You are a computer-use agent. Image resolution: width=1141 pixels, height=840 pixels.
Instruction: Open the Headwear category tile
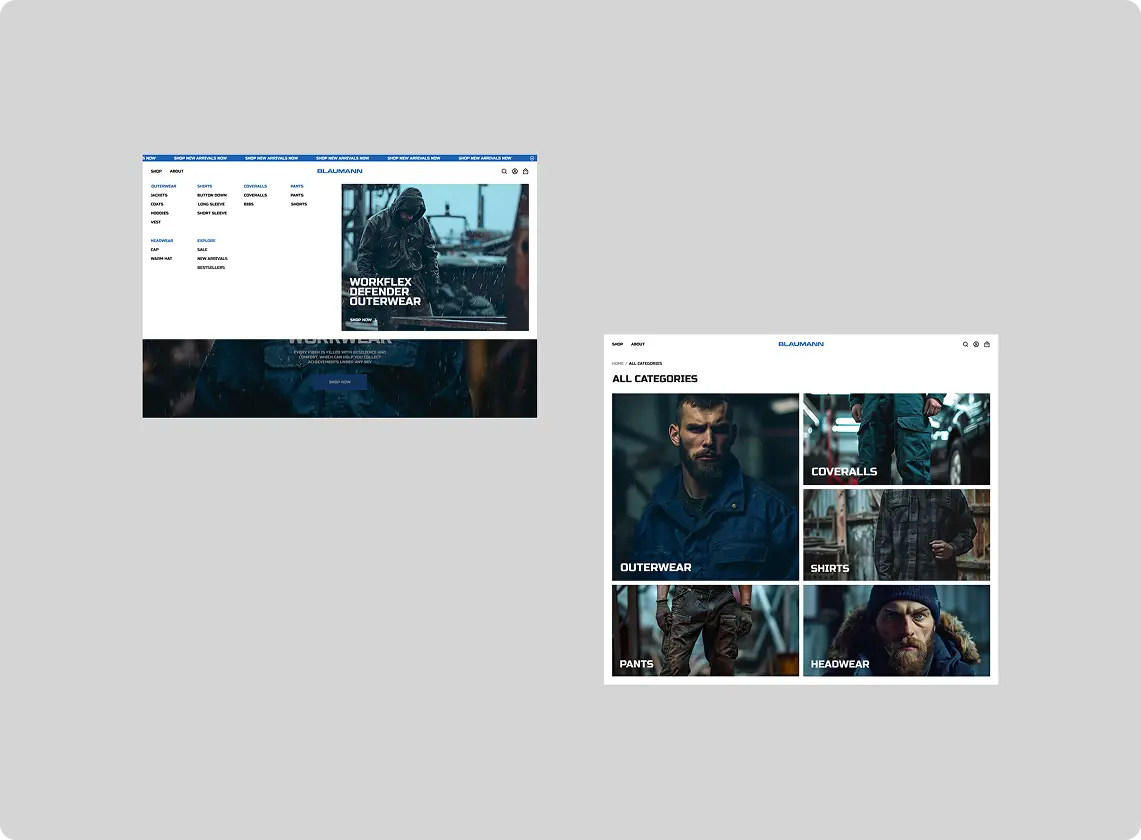[x=896, y=630]
